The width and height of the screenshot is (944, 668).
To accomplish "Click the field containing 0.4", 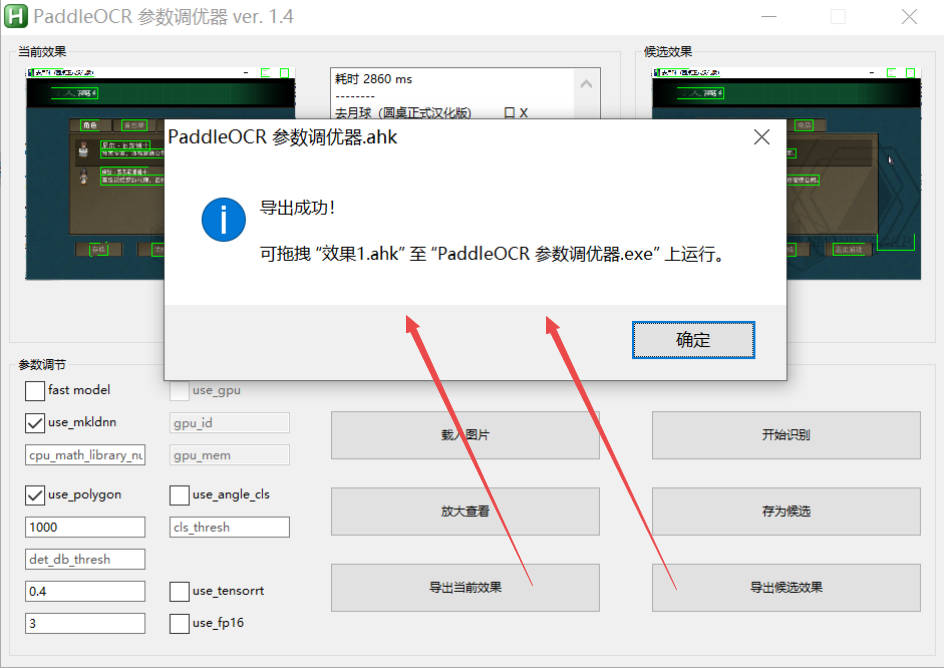I will click(85, 591).
